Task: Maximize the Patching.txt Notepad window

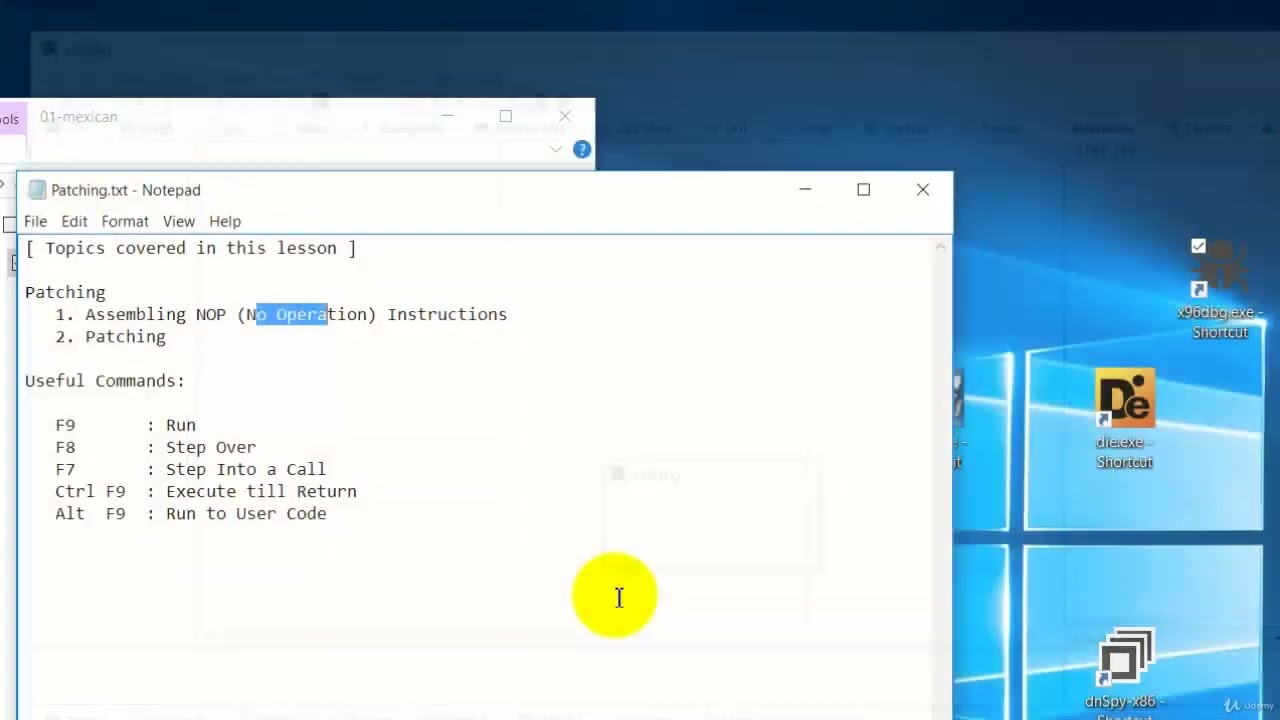Action: [864, 189]
